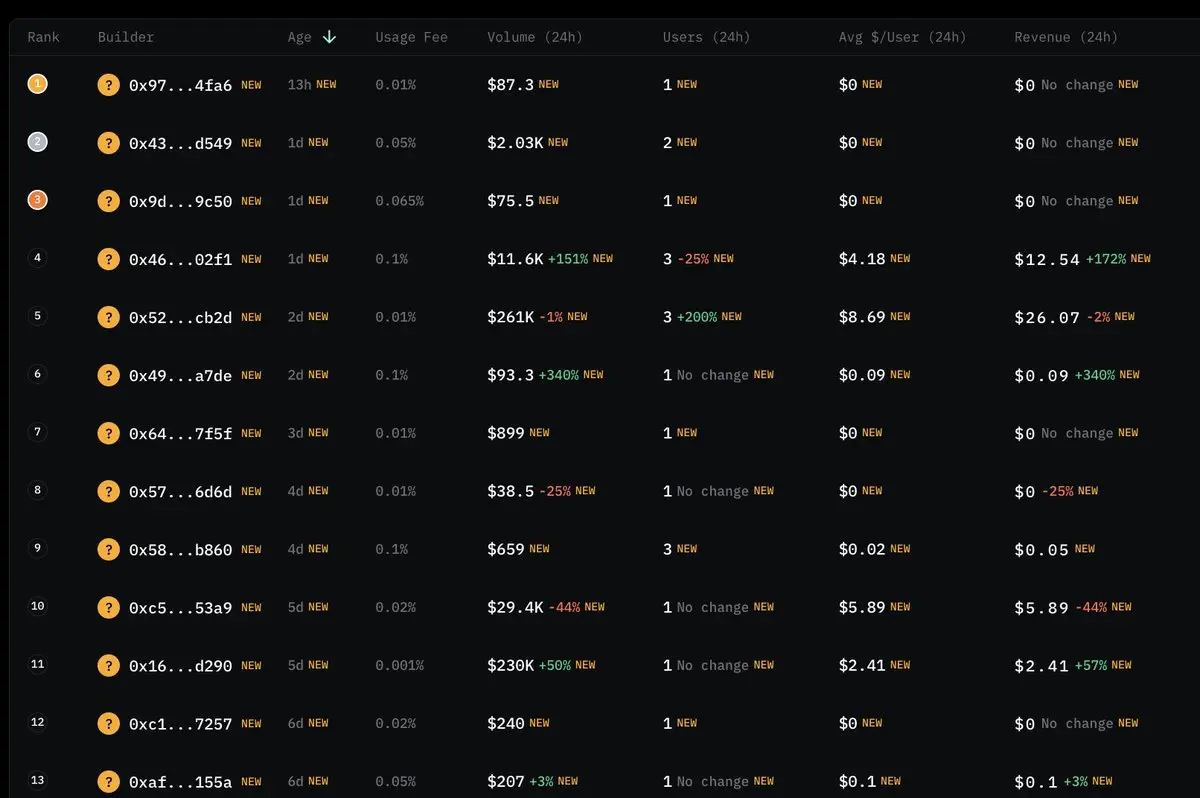Image resolution: width=1200 pixels, height=798 pixels.
Task: Click question mark avatar for 0xc5...53a9
Action: pyautogui.click(x=108, y=607)
